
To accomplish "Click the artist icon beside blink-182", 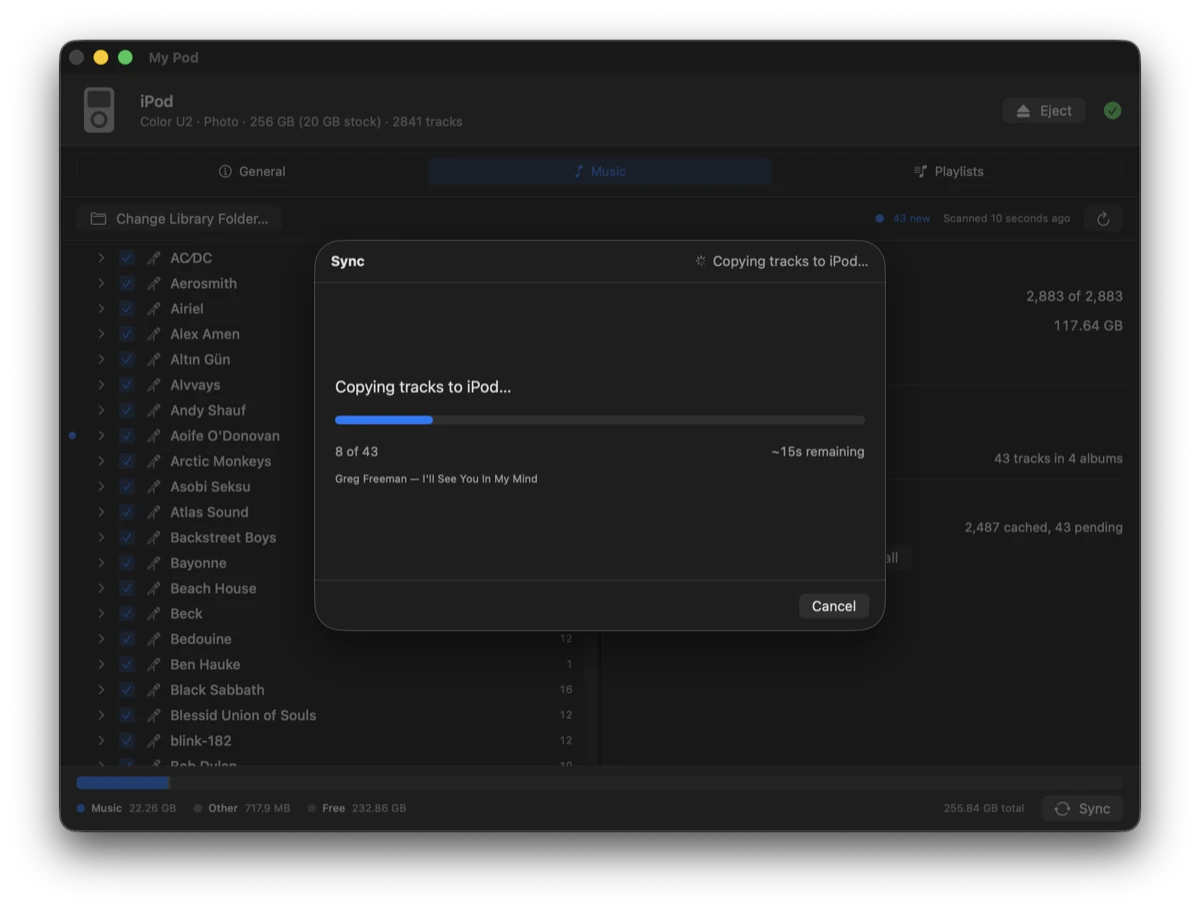I will point(153,741).
